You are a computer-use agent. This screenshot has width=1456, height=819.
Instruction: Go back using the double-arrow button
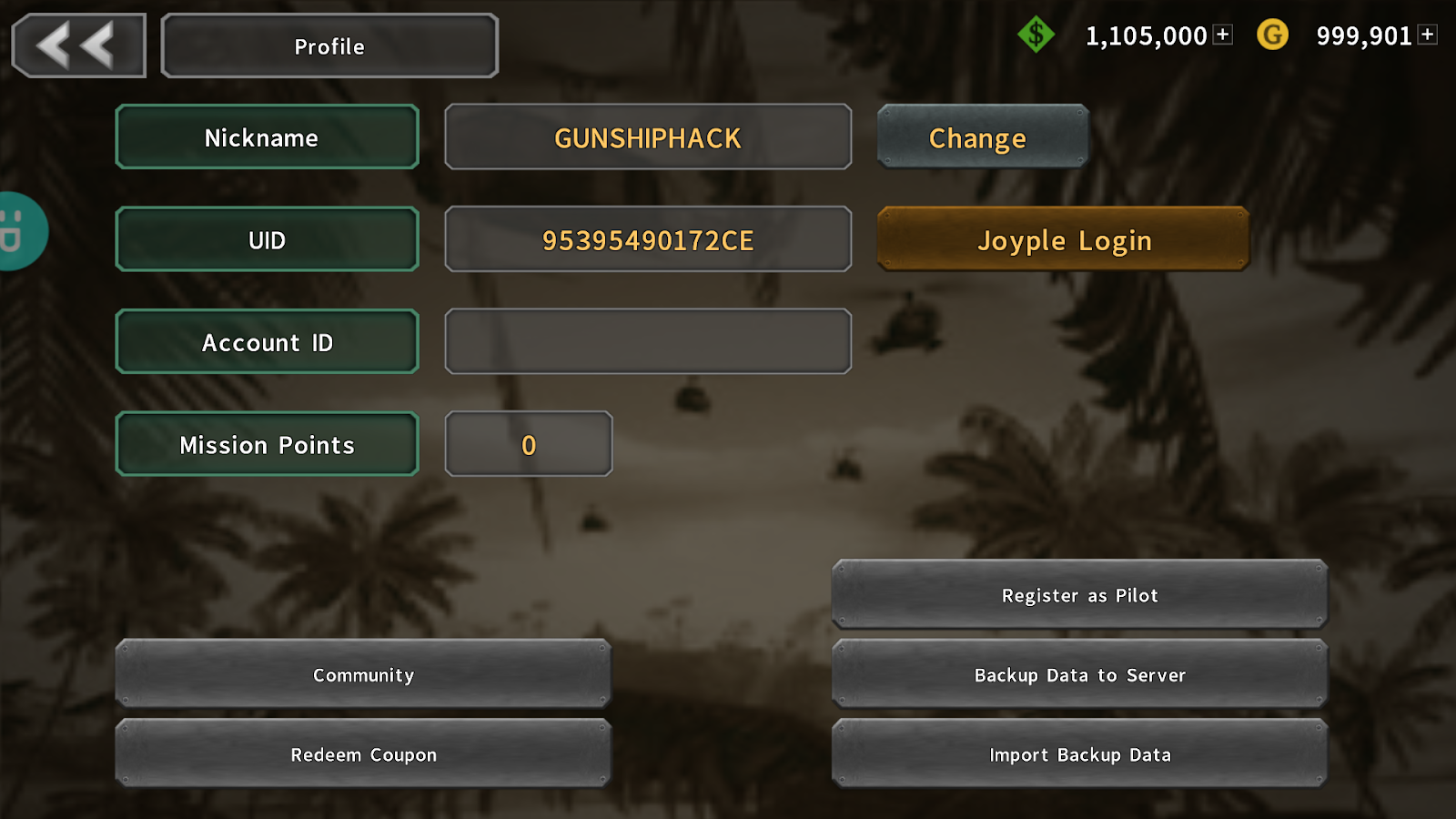coord(78,45)
